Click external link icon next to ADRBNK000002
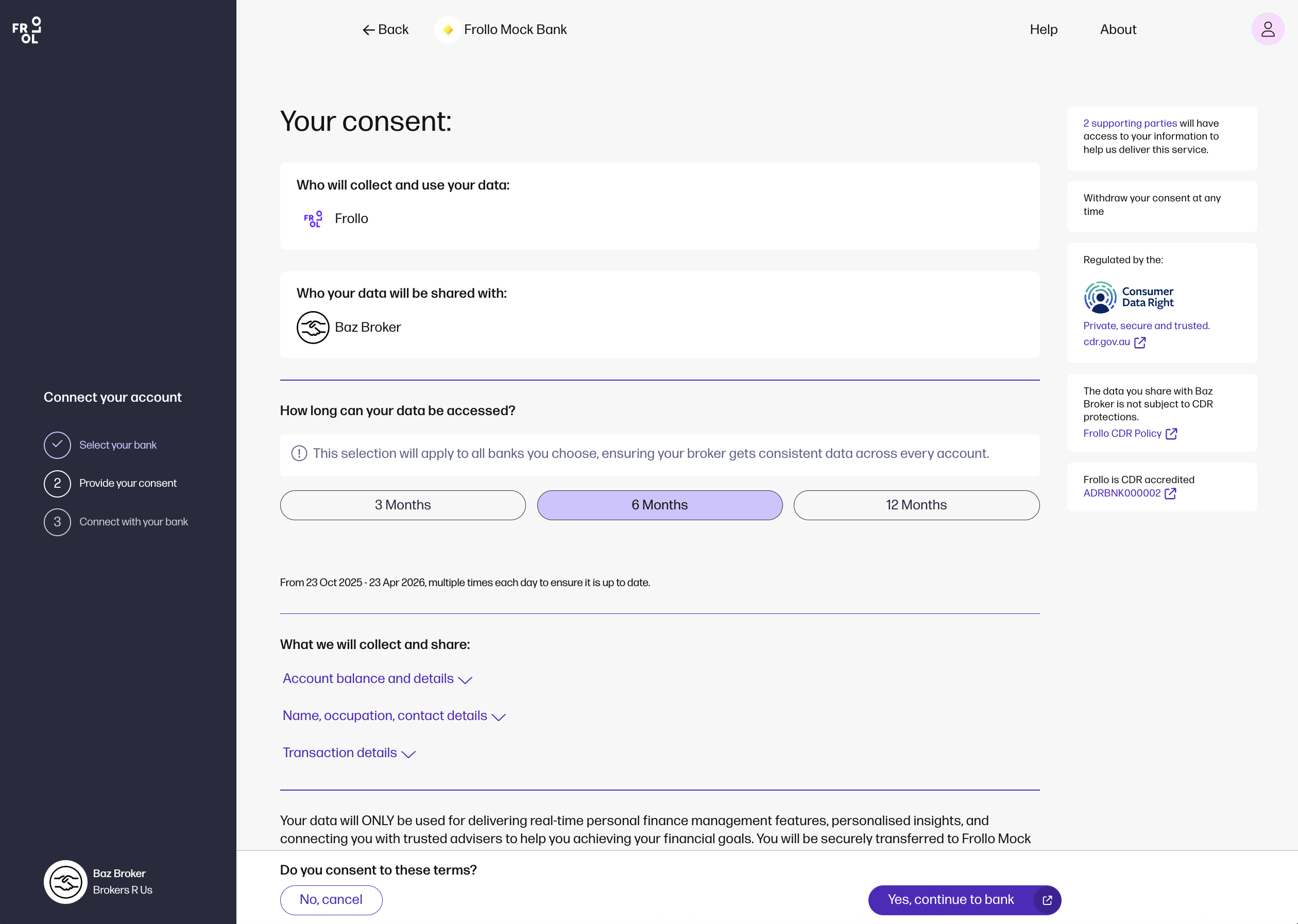Image resolution: width=1298 pixels, height=924 pixels. click(1170, 494)
